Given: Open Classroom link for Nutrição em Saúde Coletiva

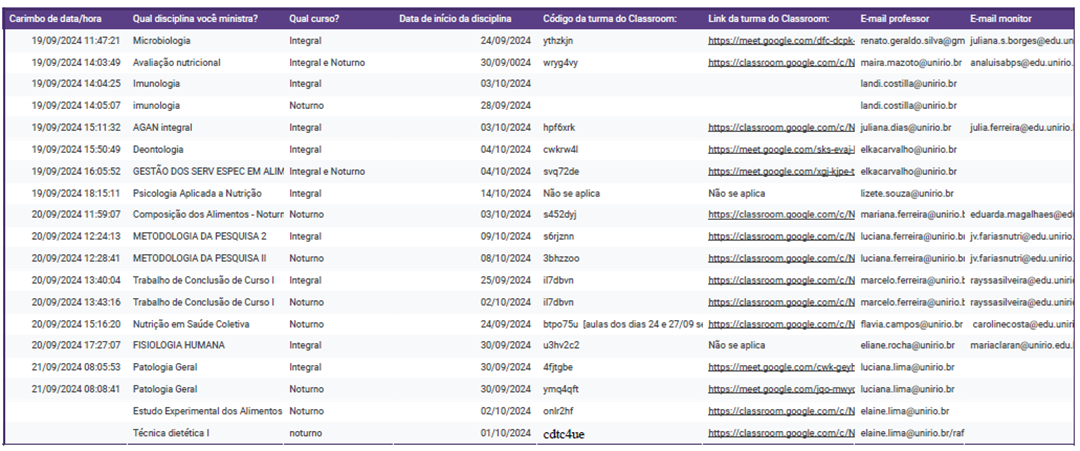Looking at the screenshot, I should click(x=781, y=324).
